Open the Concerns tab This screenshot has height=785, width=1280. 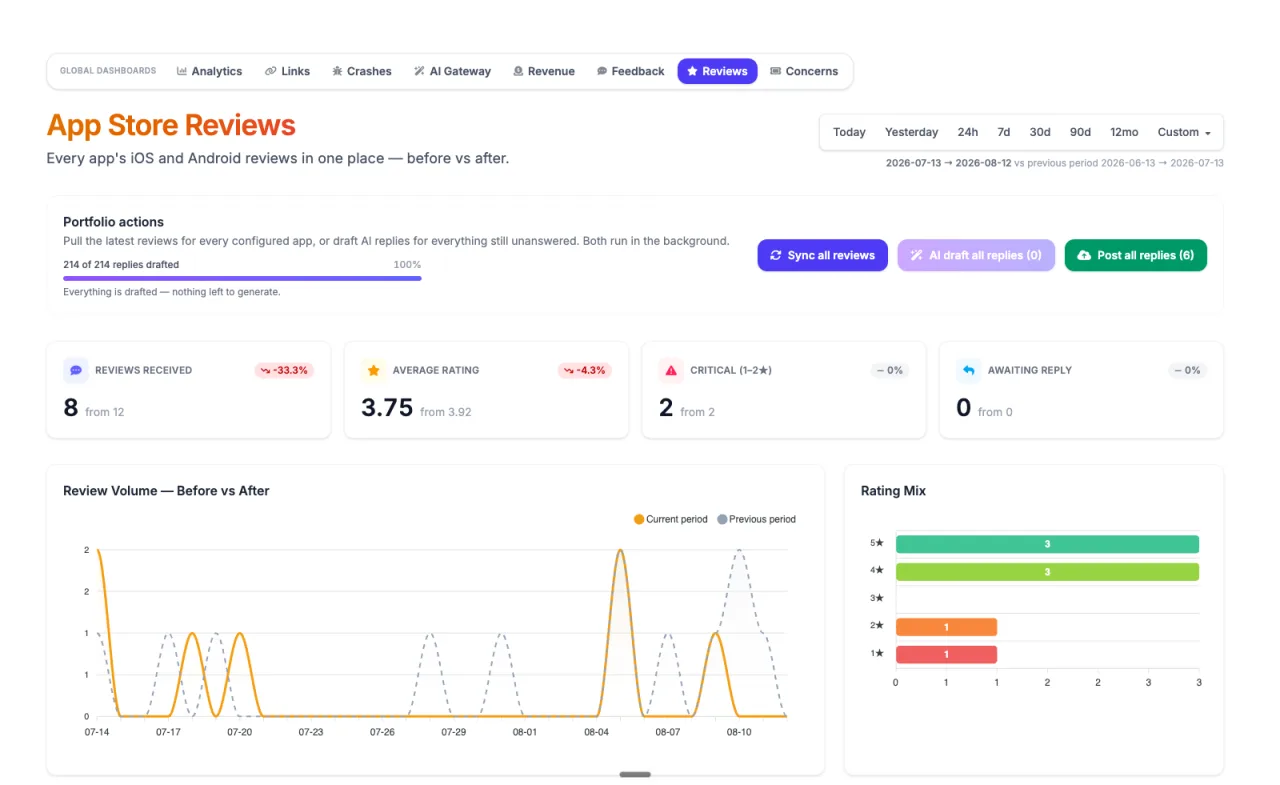point(804,71)
